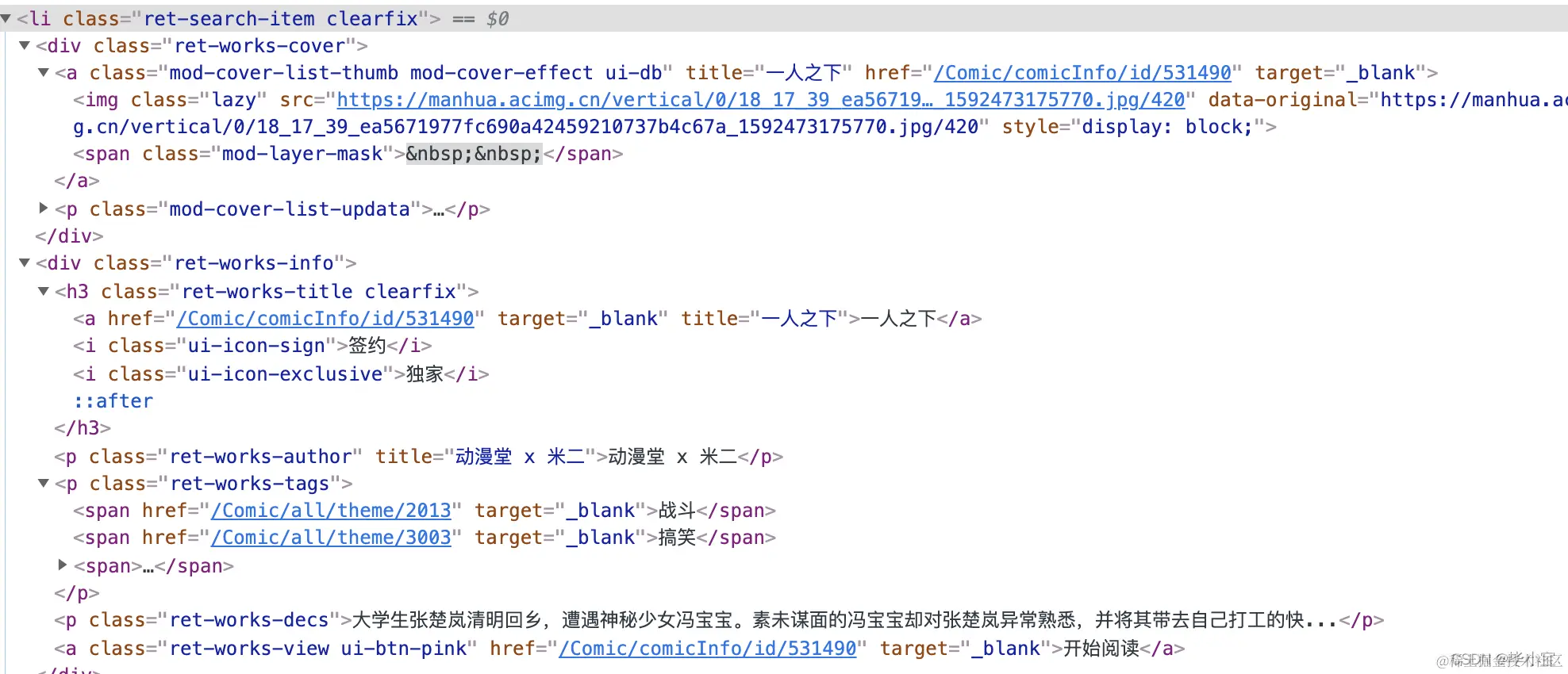Select the p ret-works-decs description line
Screen dimensions: 1568x674
click(x=719, y=620)
